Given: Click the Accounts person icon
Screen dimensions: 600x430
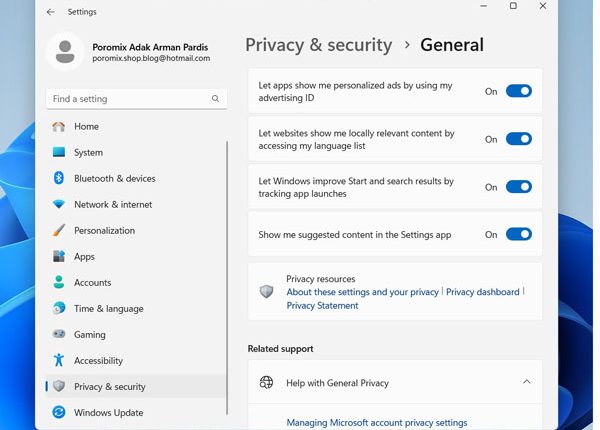Looking at the screenshot, I should pyautogui.click(x=59, y=282).
